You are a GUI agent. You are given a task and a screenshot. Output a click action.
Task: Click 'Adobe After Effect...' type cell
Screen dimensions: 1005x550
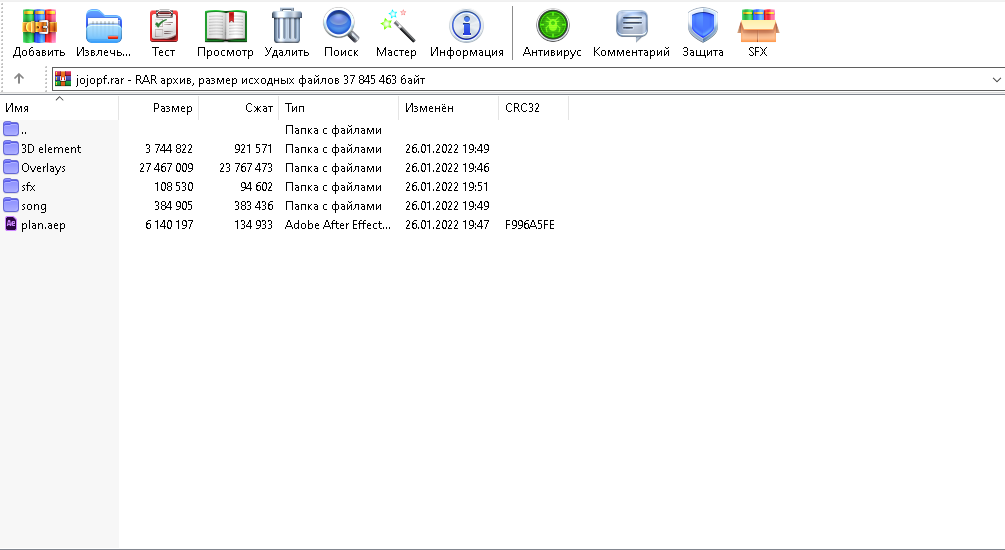point(338,225)
